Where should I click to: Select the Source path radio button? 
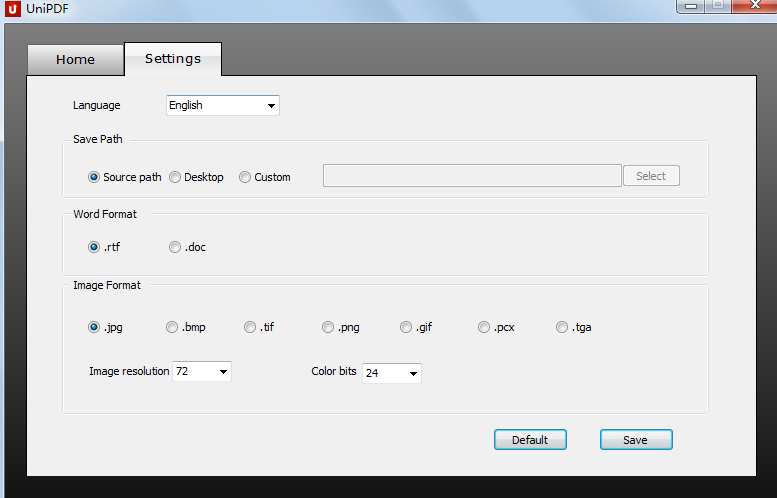[x=95, y=177]
